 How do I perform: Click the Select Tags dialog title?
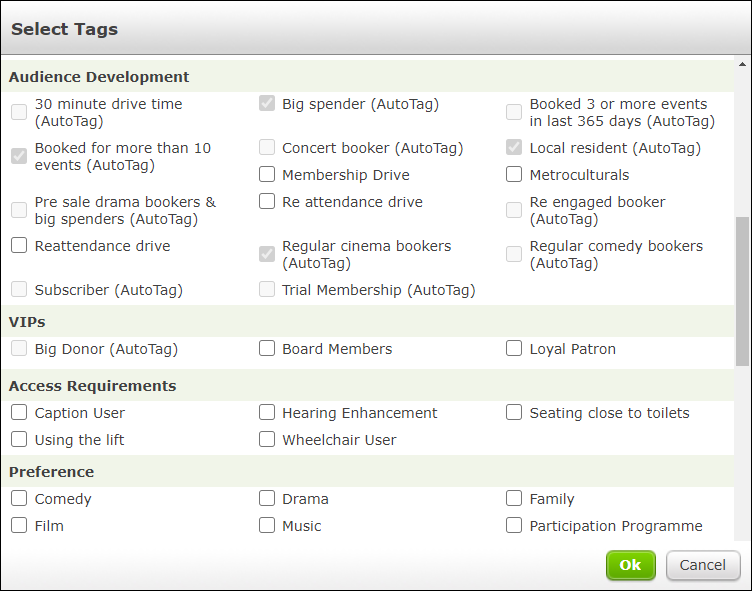point(64,29)
